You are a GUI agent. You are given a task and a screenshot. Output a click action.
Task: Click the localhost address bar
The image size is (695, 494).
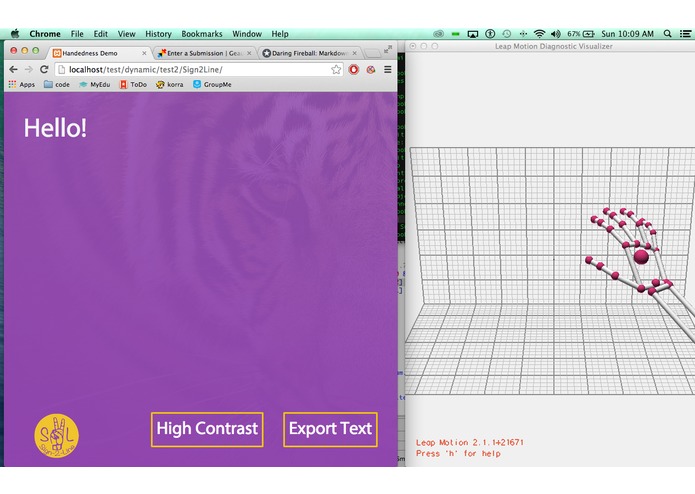[x=199, y=70]
